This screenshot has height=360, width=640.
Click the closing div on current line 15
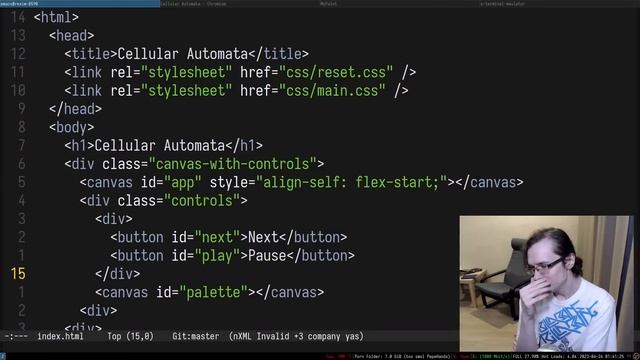[118, 274]
